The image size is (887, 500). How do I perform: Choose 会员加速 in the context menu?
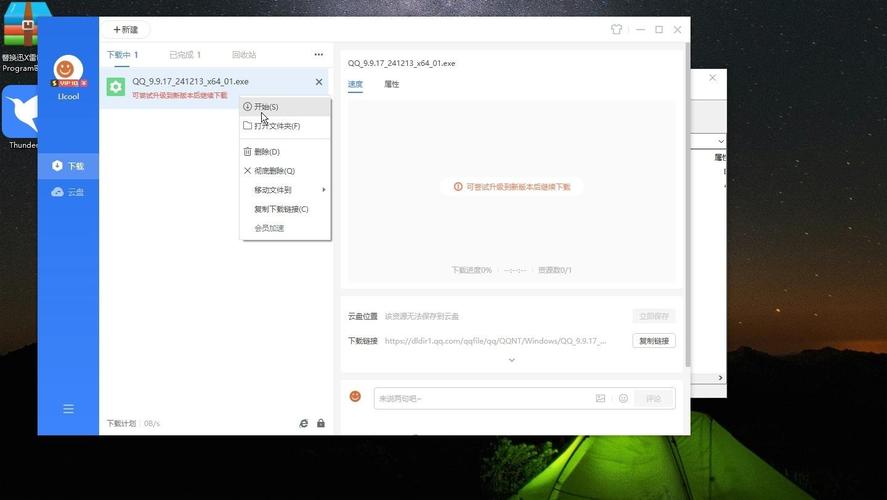click(285, 229)
